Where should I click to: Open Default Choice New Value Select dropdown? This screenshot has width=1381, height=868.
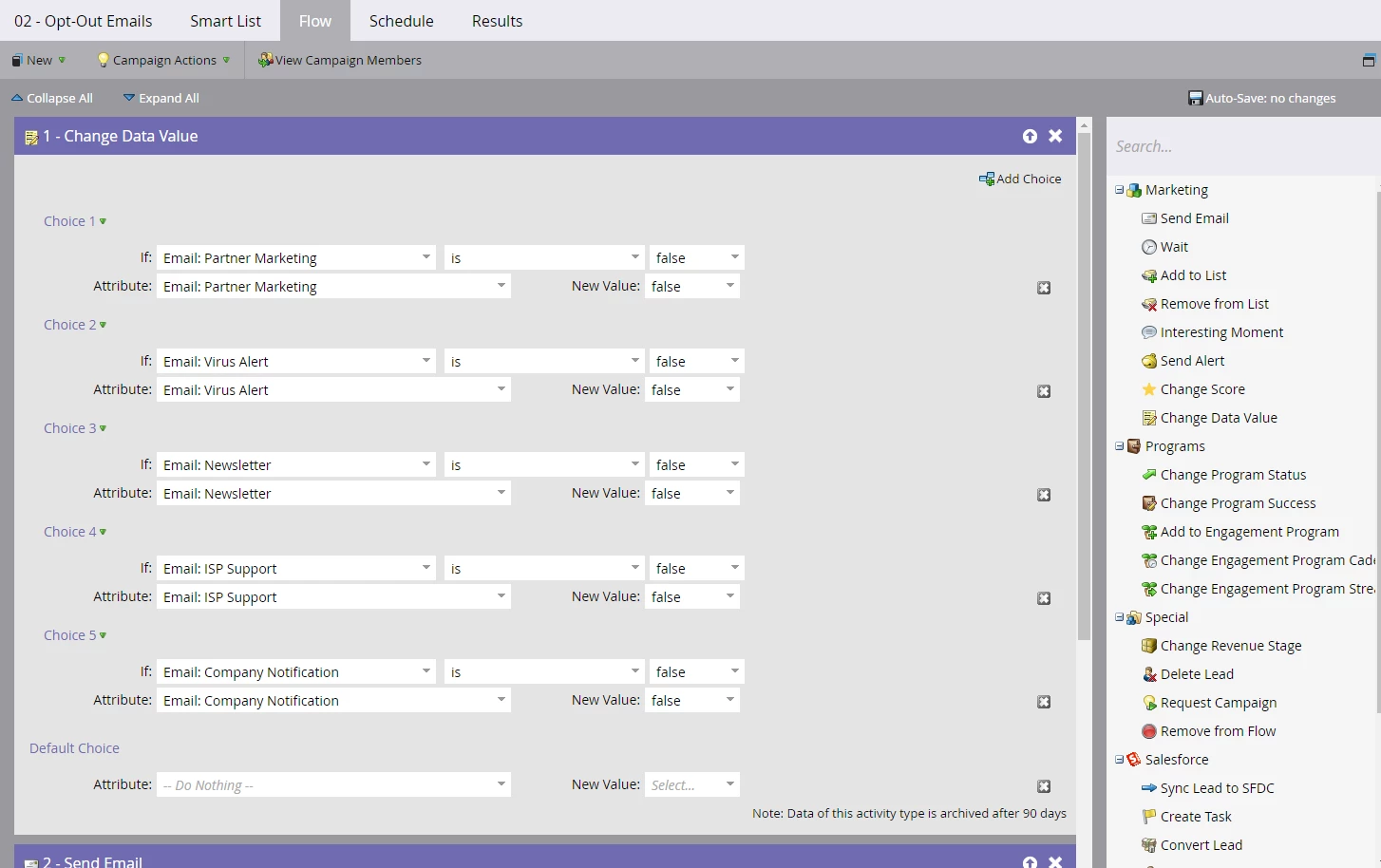(x=730, y=784)
